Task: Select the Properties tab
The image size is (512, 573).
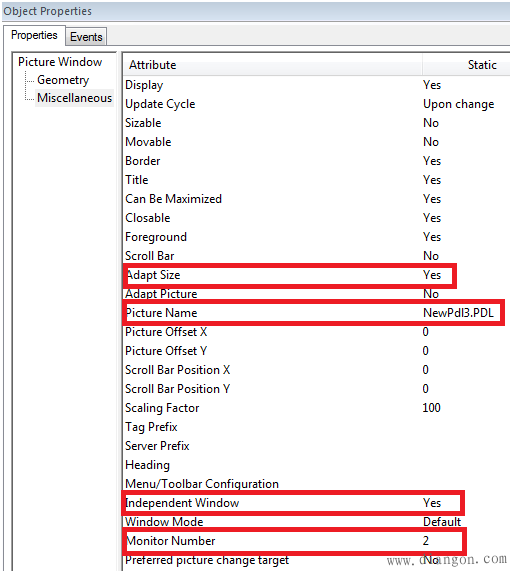Action: pyautogui.click(x=34, y=35)
